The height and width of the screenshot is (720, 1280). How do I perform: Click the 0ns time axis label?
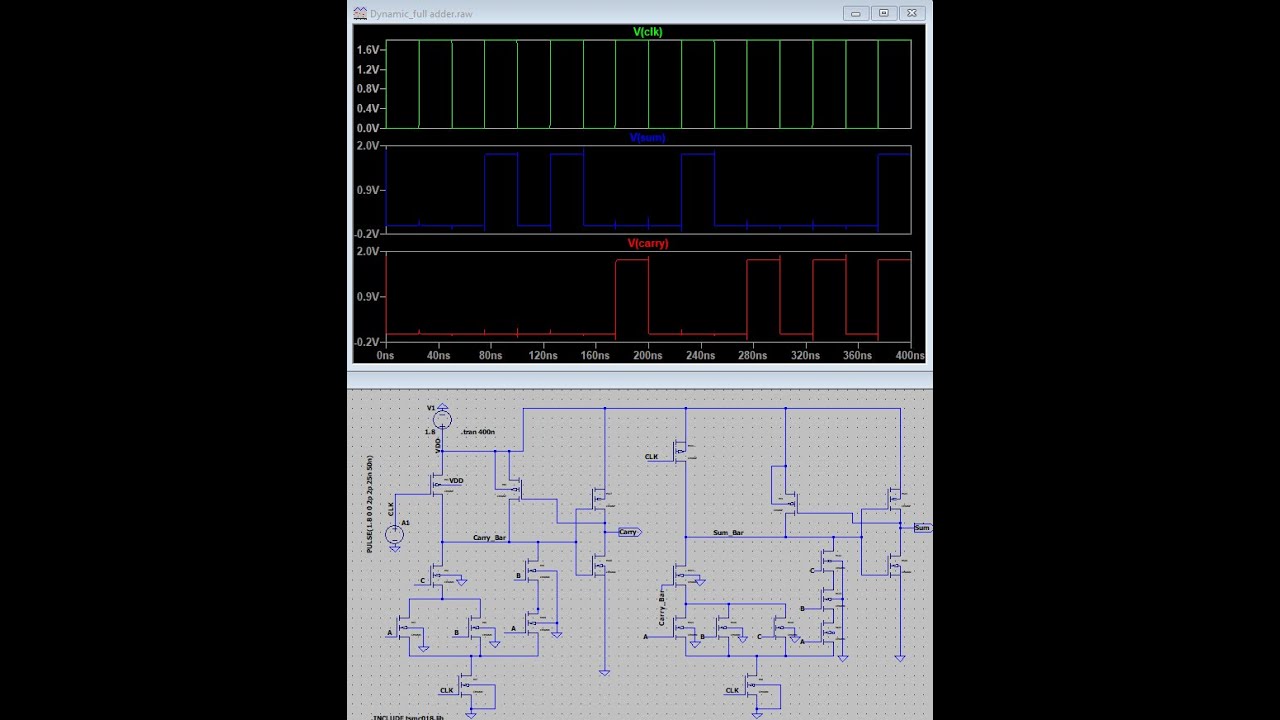click(x=385, y=356)
